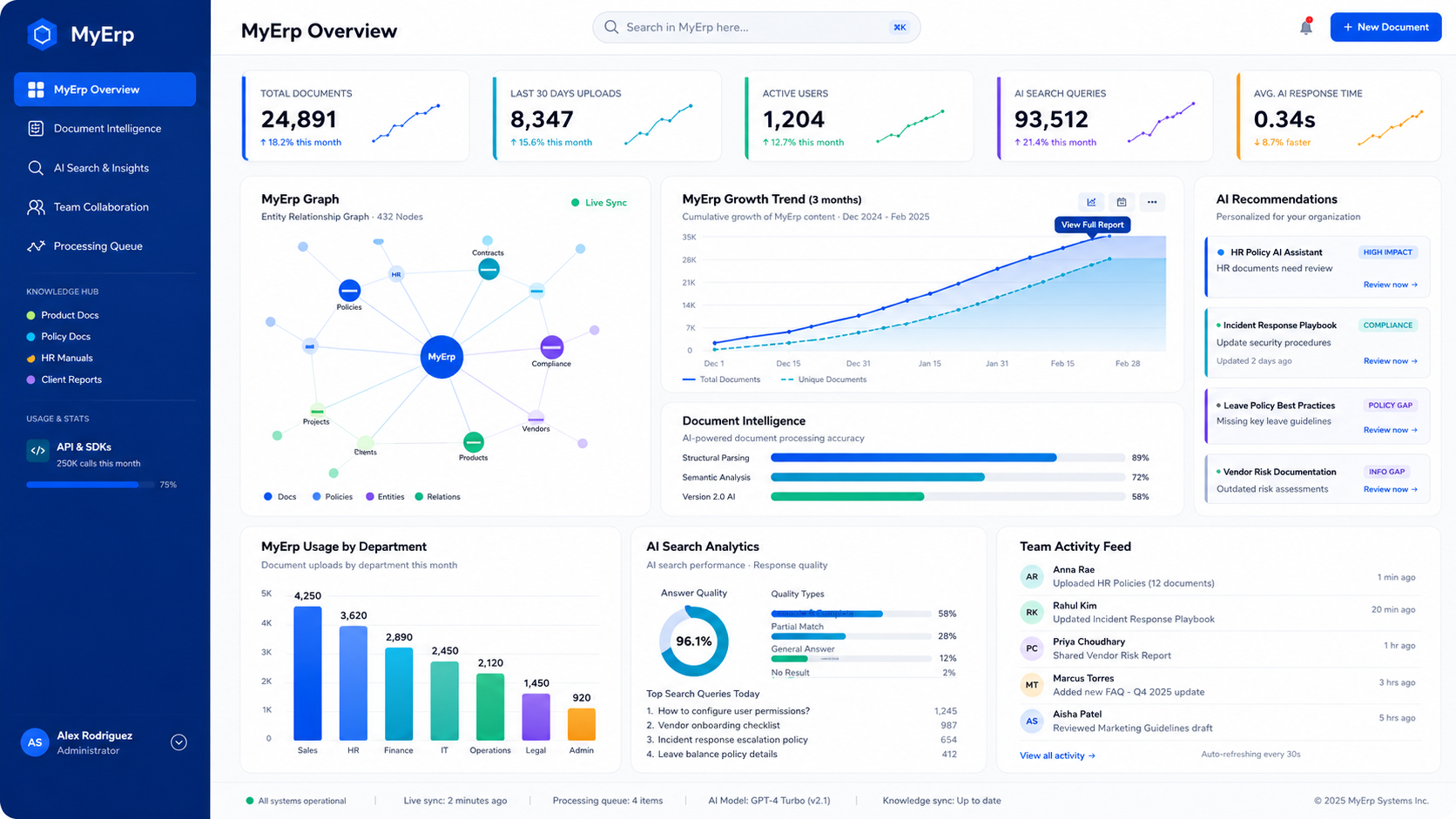1456x819 pixels.
Task: Click Priya Choudhary's PC avatar
Action: tap(1032, 648)
